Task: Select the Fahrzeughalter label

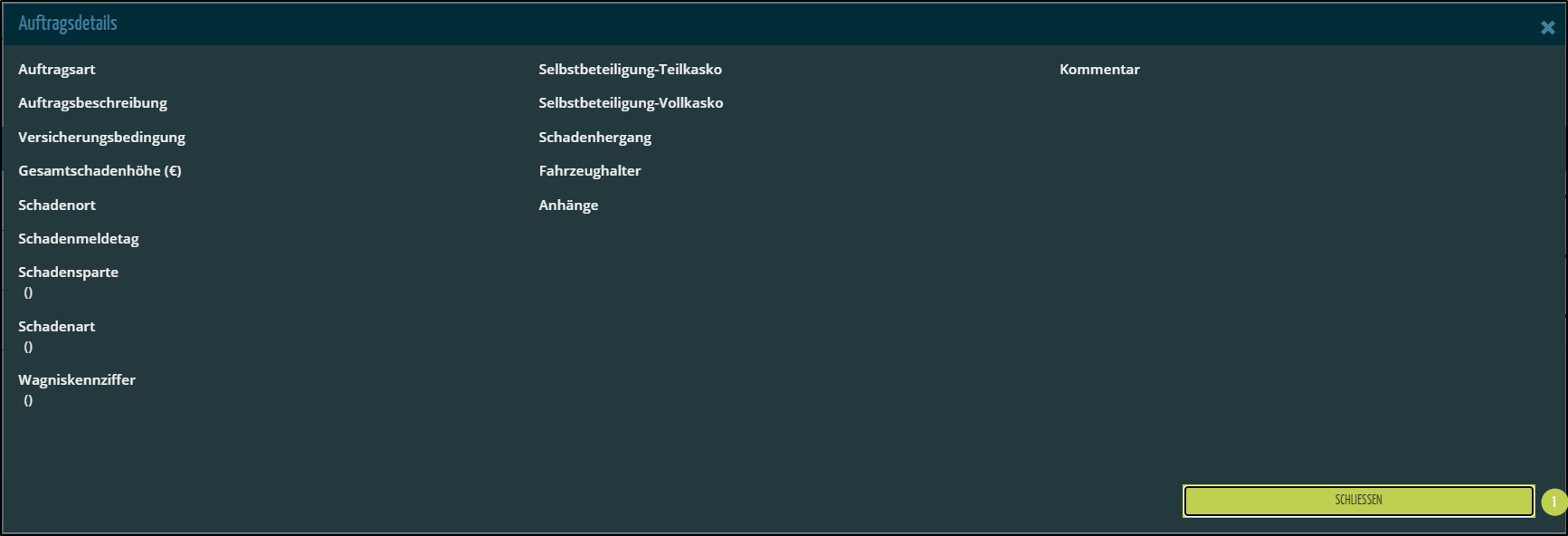Action: [x=589, y=171]
